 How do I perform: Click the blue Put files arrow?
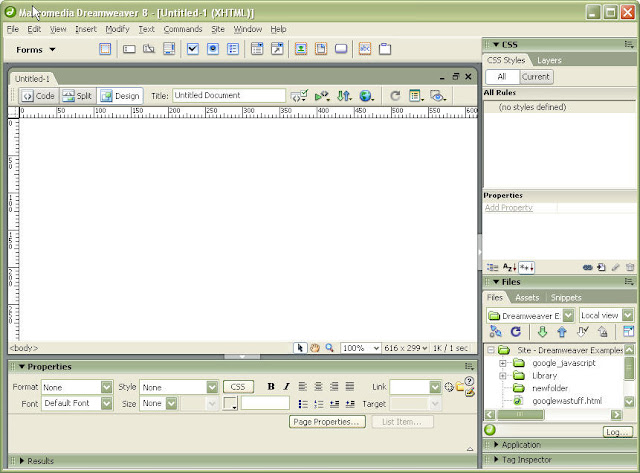coord(562,332)
